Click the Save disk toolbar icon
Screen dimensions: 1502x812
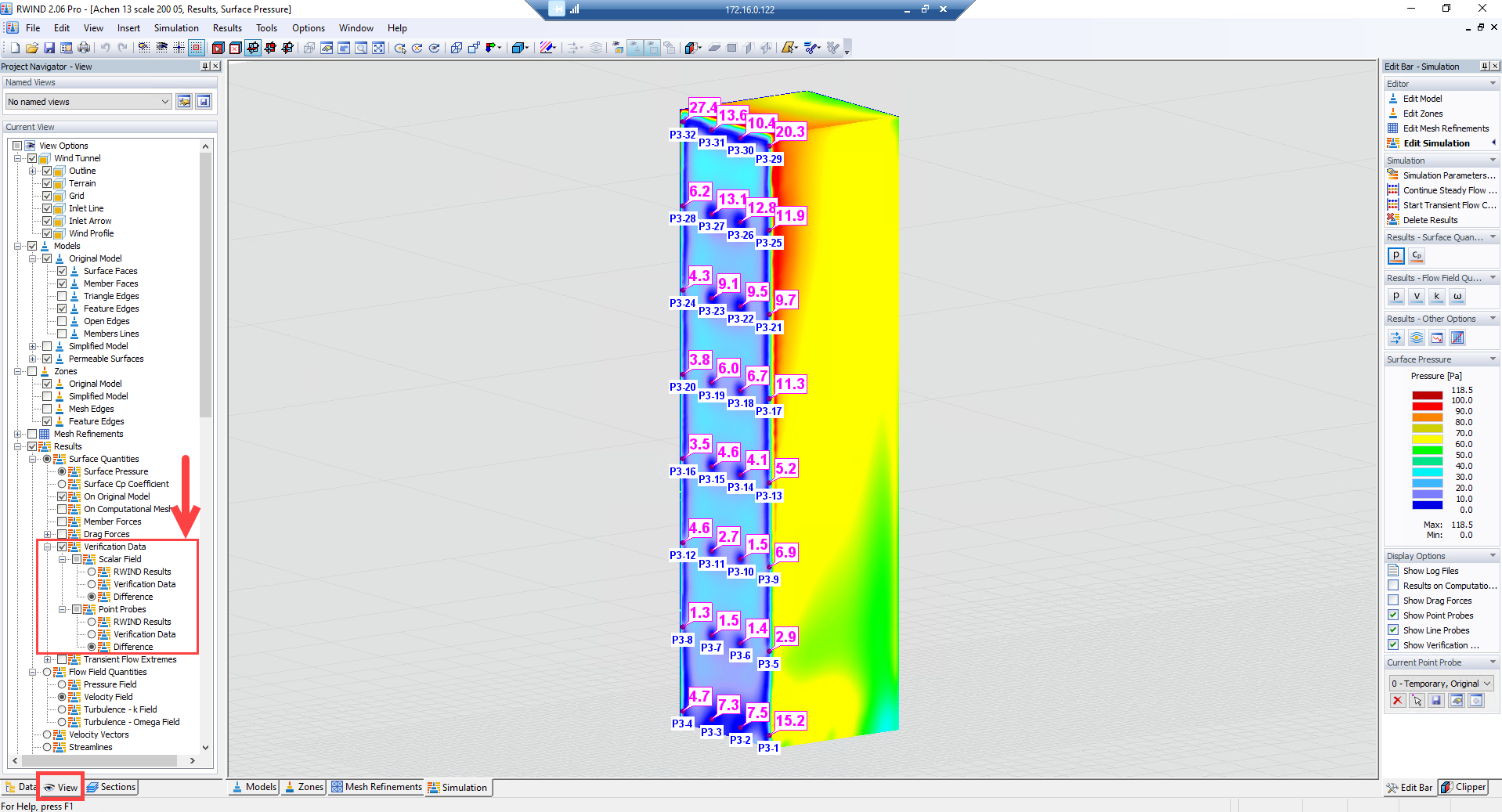click(49, 48)
